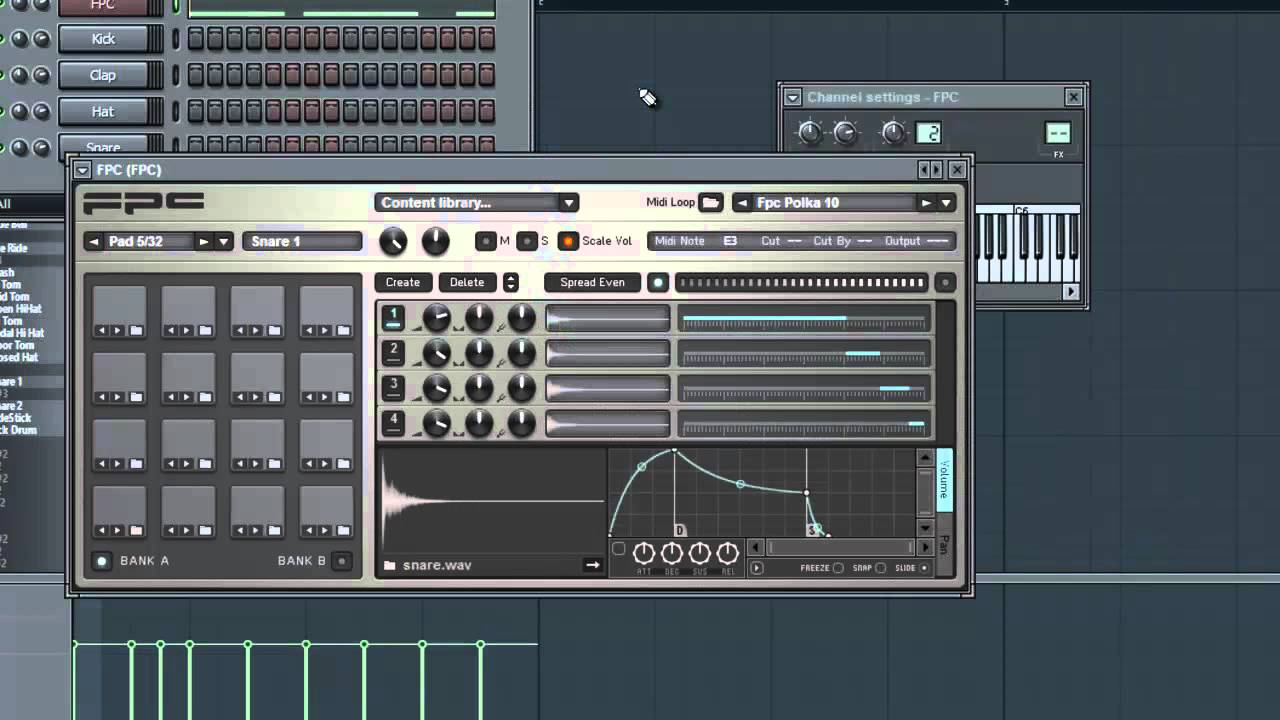Adjust layer 2 velocity range slider
Viewport: 1280px width, 720px height.
803,353
